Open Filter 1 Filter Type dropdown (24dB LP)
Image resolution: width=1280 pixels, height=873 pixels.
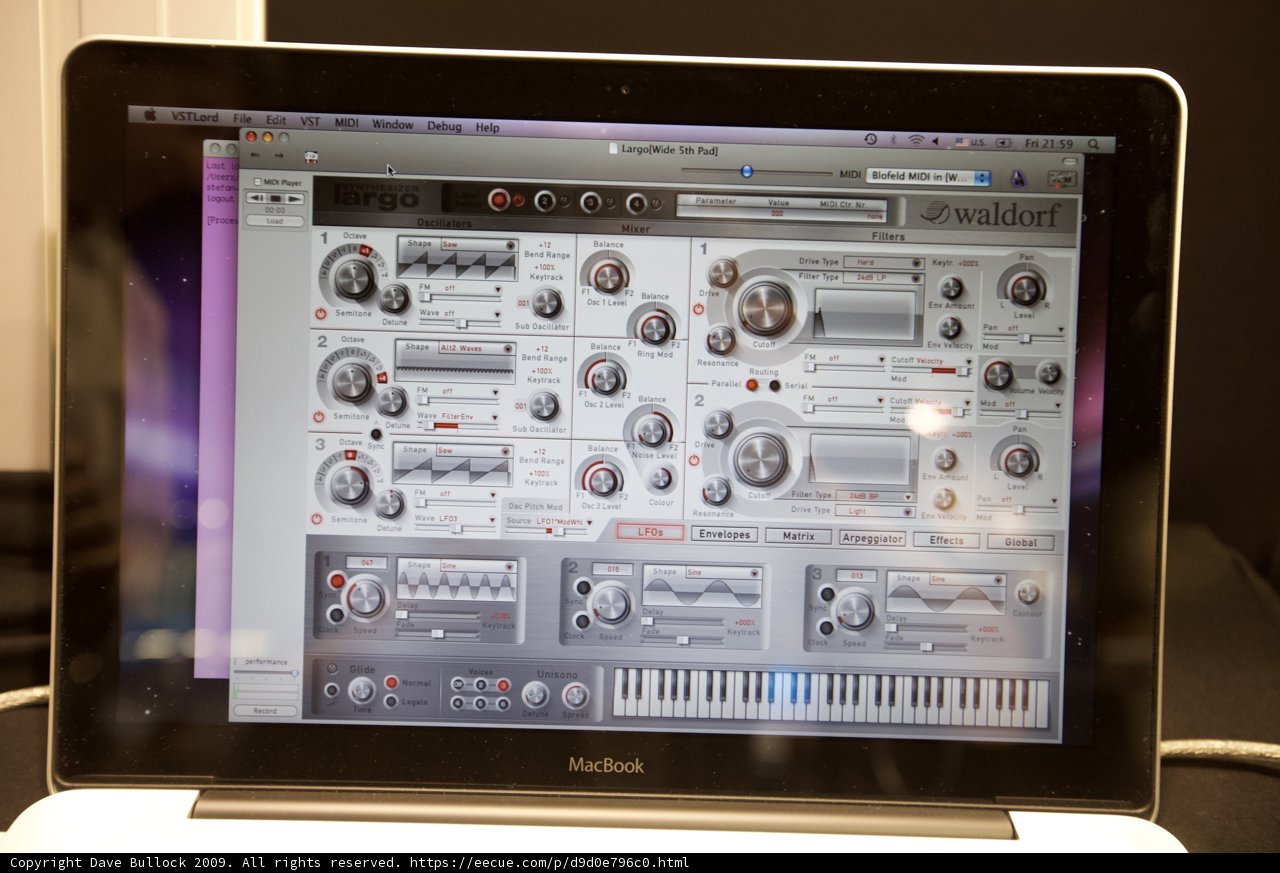(883, 278)
